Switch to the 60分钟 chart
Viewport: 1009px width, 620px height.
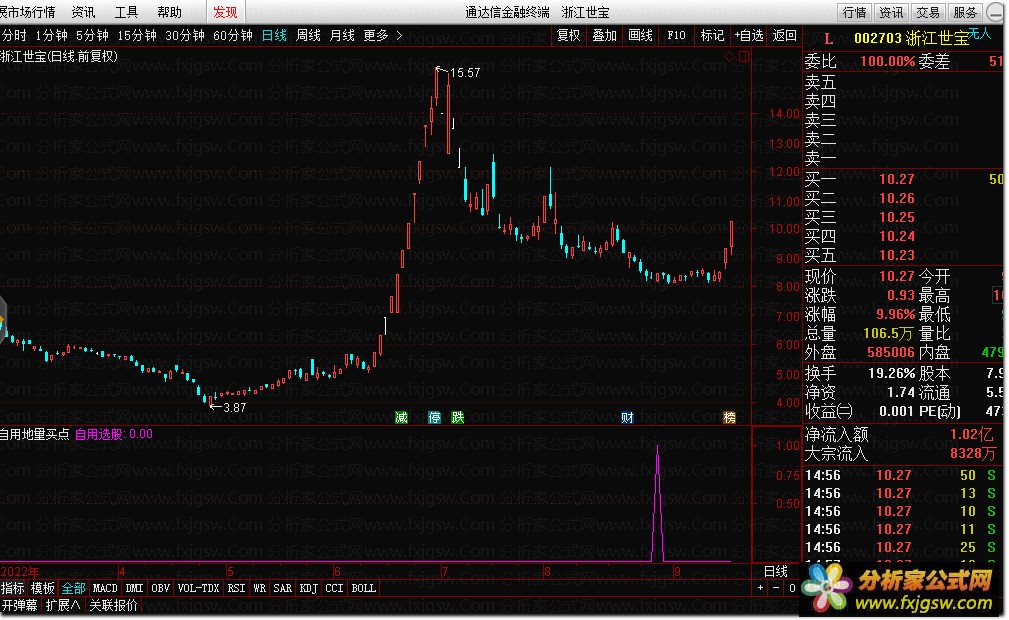click(x=233, y=35)
